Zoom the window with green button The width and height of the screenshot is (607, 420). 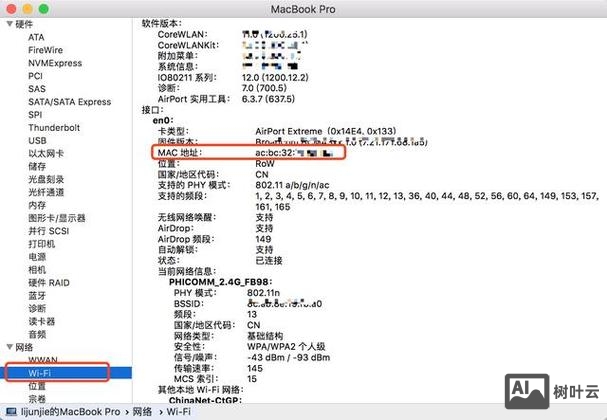pyautogui.click(x=44, y=9)
